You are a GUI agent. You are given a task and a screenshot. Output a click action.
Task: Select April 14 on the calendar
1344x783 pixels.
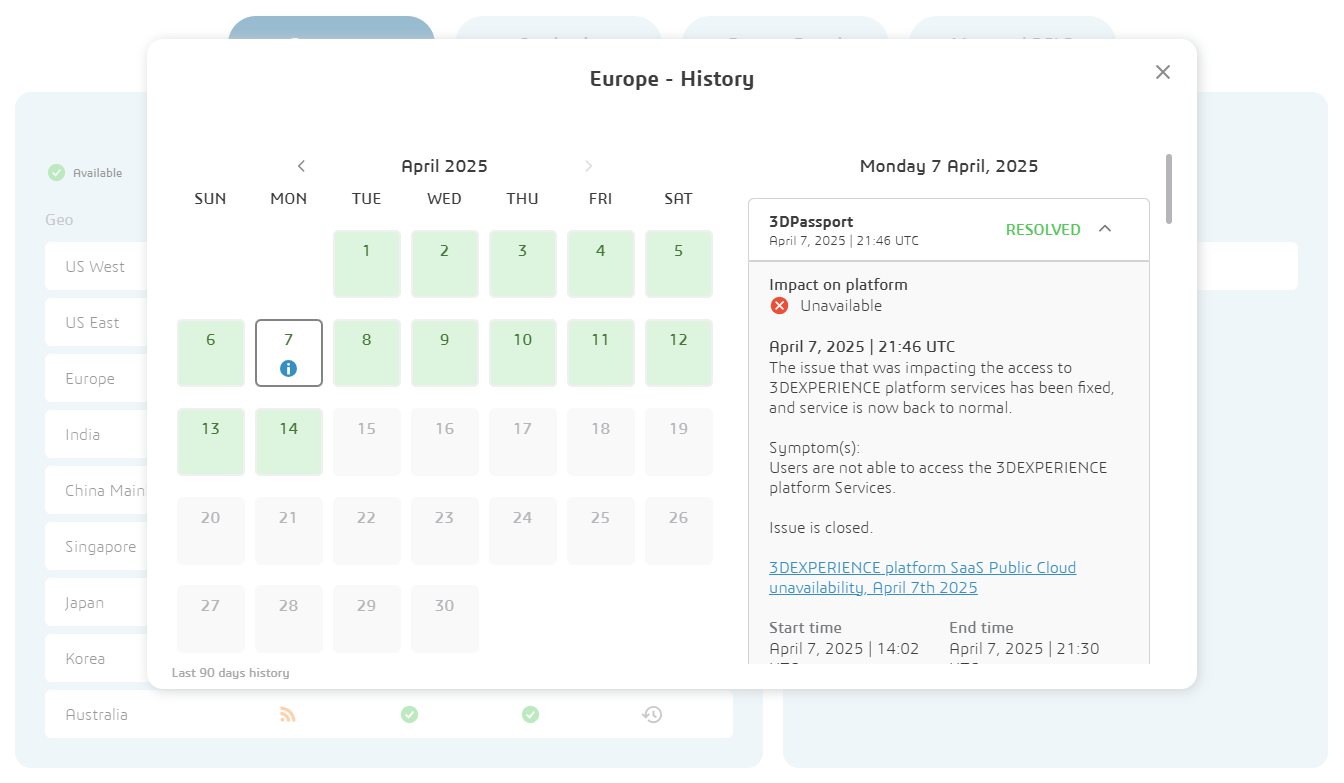[288, 441]
